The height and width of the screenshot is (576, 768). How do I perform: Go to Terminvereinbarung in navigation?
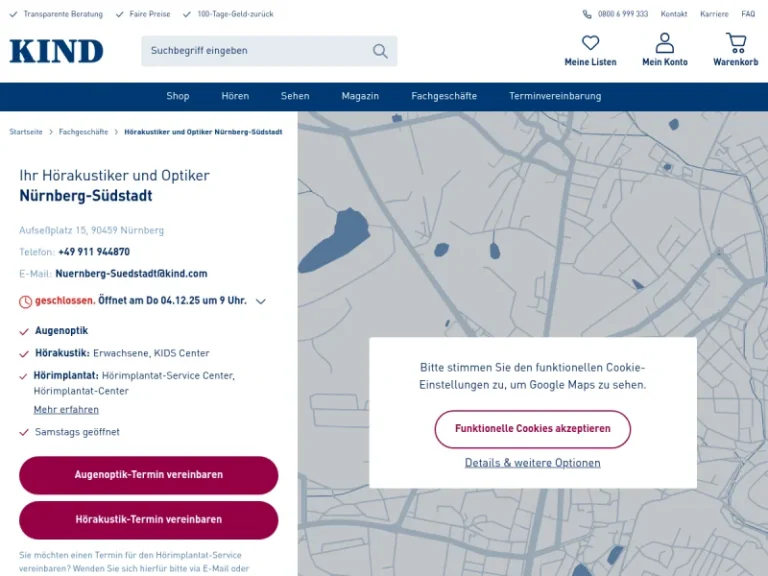click(x=555, y=96)
